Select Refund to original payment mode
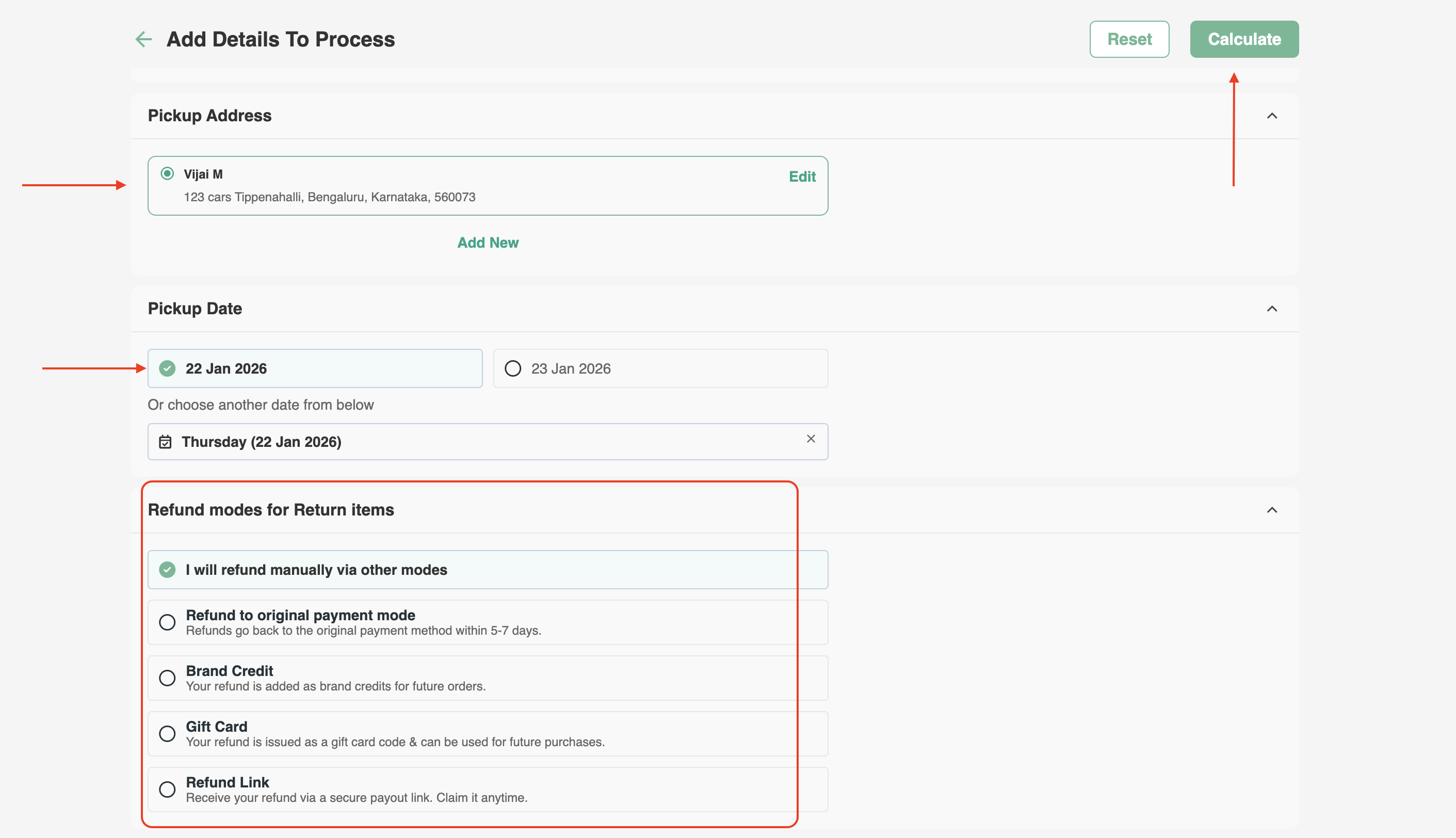 pos(168,622)
